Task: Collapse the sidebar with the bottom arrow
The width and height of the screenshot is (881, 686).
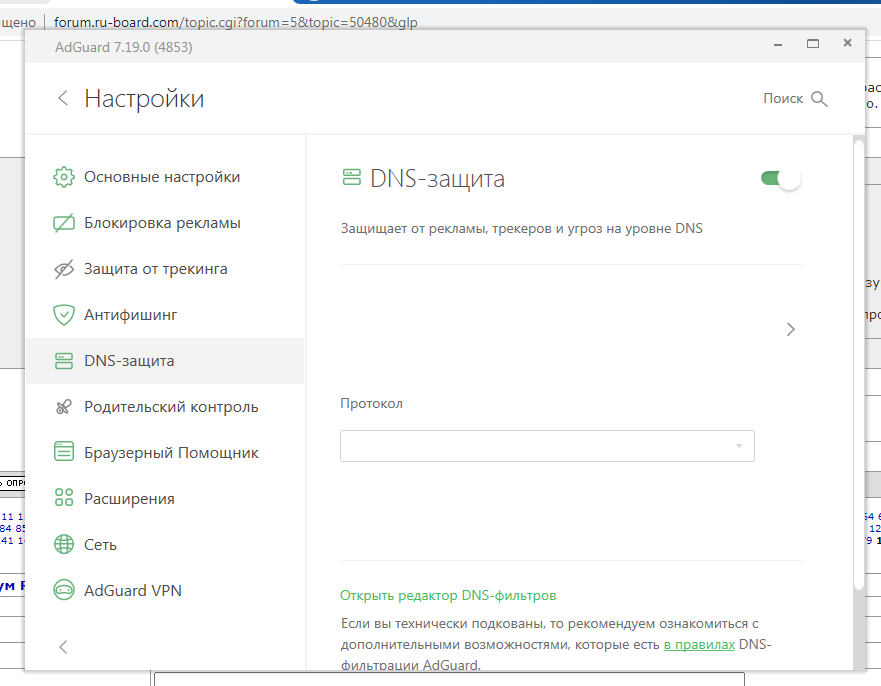Action: tap(63, 647)
